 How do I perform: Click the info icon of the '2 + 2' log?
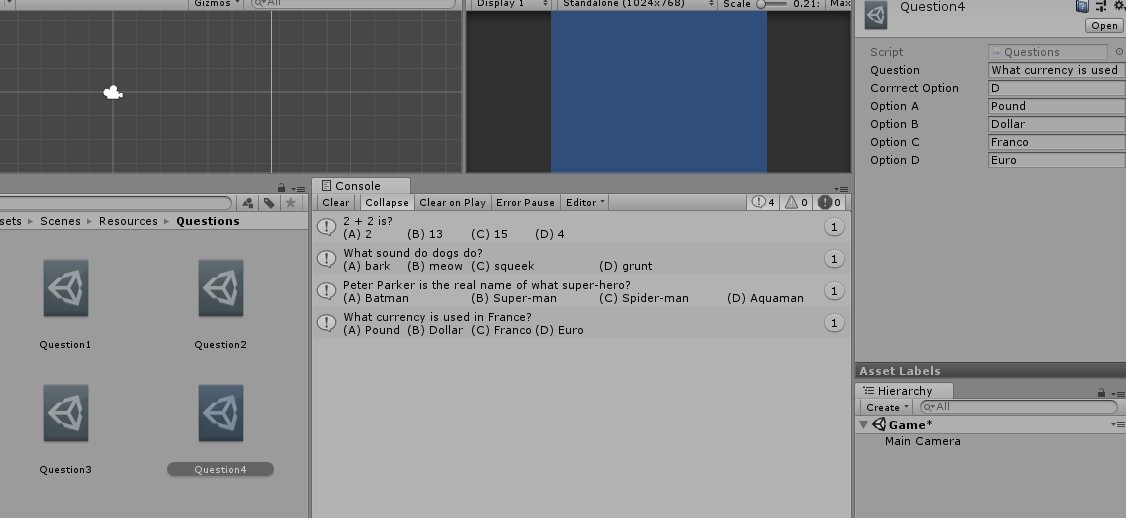[x=327, y=227]
